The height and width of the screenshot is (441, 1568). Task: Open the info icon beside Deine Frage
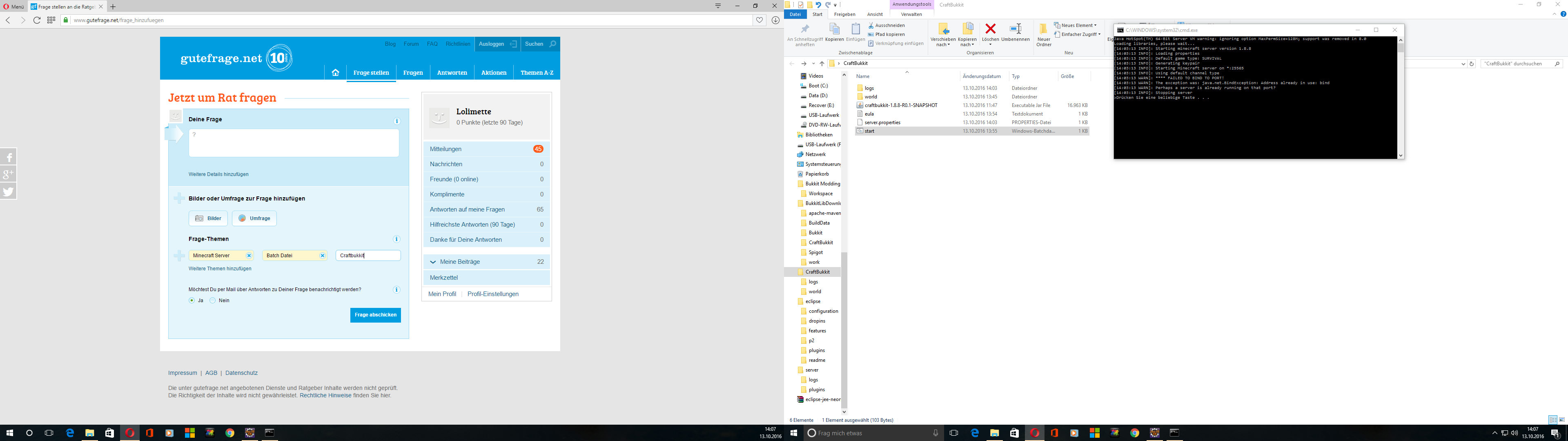coord(397,120)
